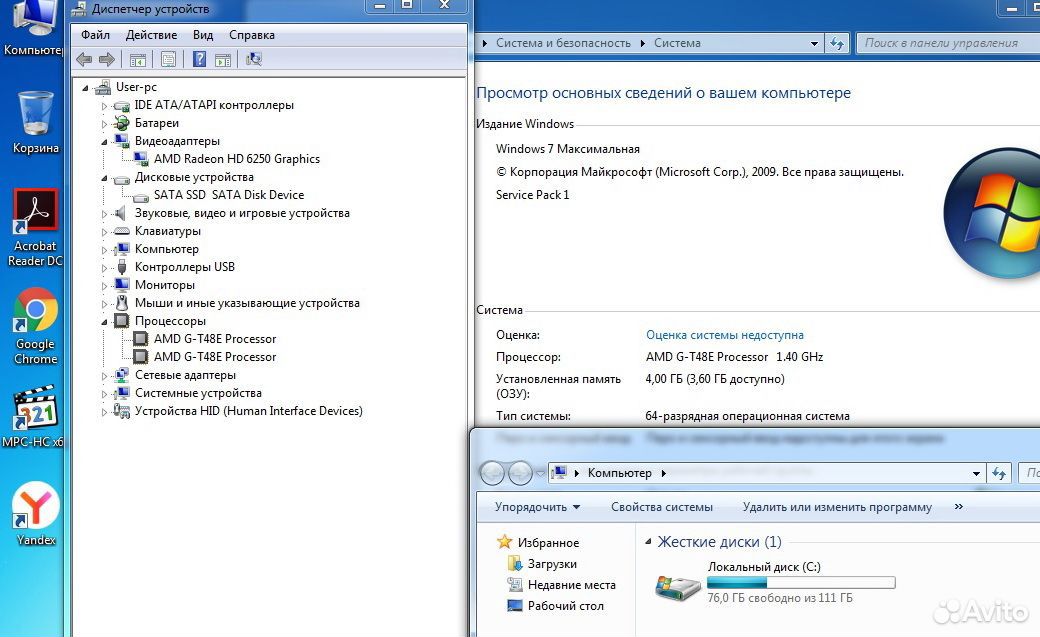1040x637 pixels.
Task: Click refresh button in System window address bar
Action: pos(837,44)
